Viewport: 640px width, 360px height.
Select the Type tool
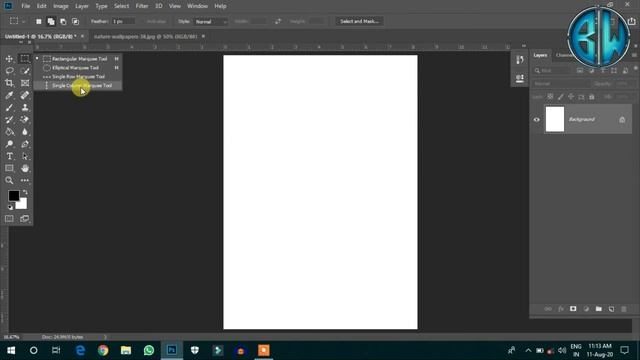[x=9, y=156]
